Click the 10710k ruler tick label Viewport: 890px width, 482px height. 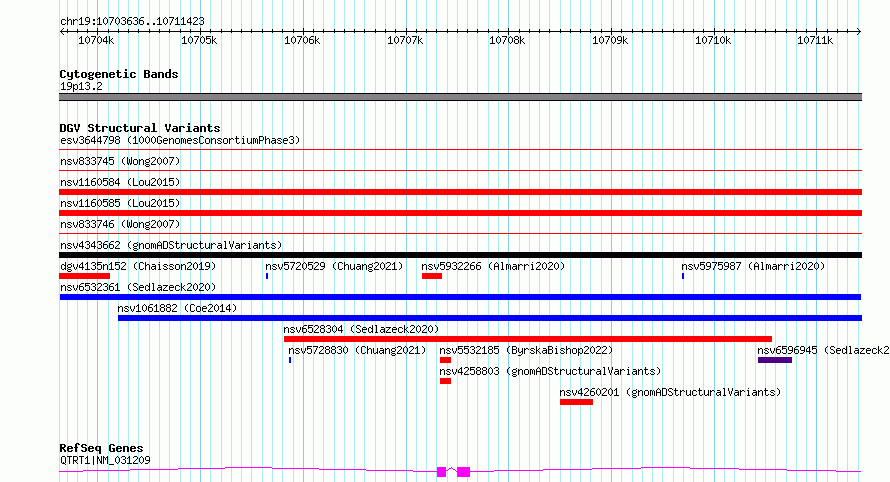(x=713, y=40)
